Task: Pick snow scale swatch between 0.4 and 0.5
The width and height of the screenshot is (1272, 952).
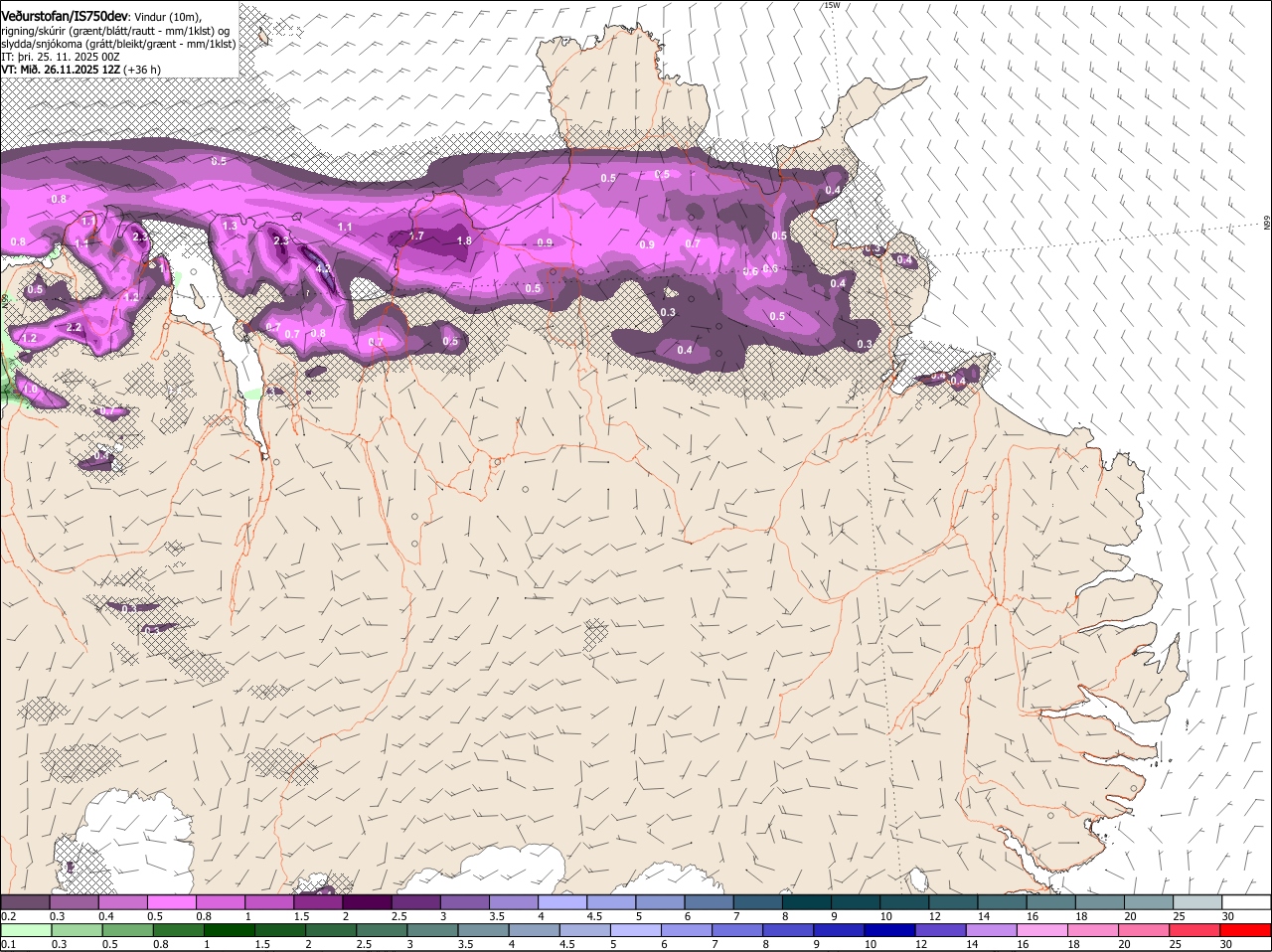Action: pyautogui.click(x=122, y=901)
